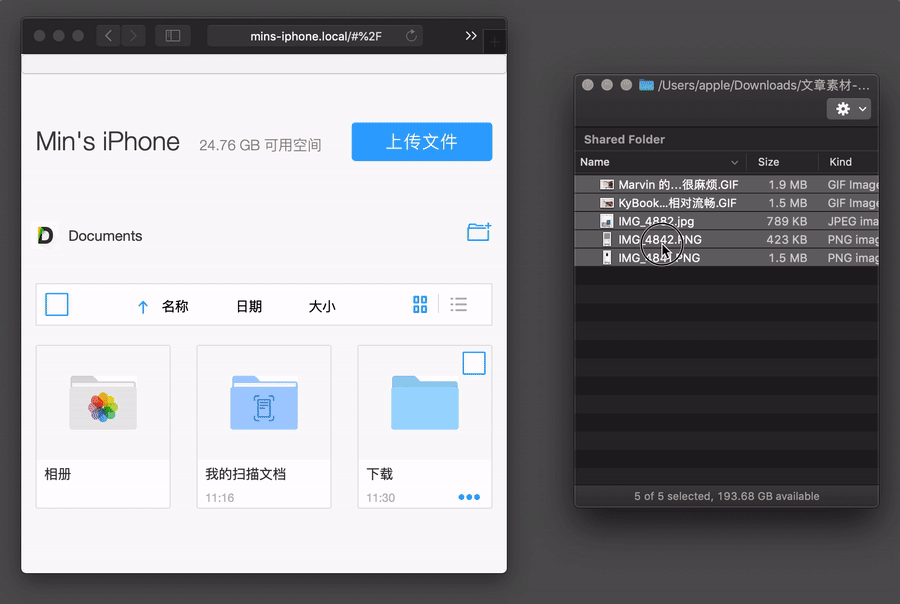Screen dimensions: 900x604
Task: Sort files by 名称
Action: [175, 306]
